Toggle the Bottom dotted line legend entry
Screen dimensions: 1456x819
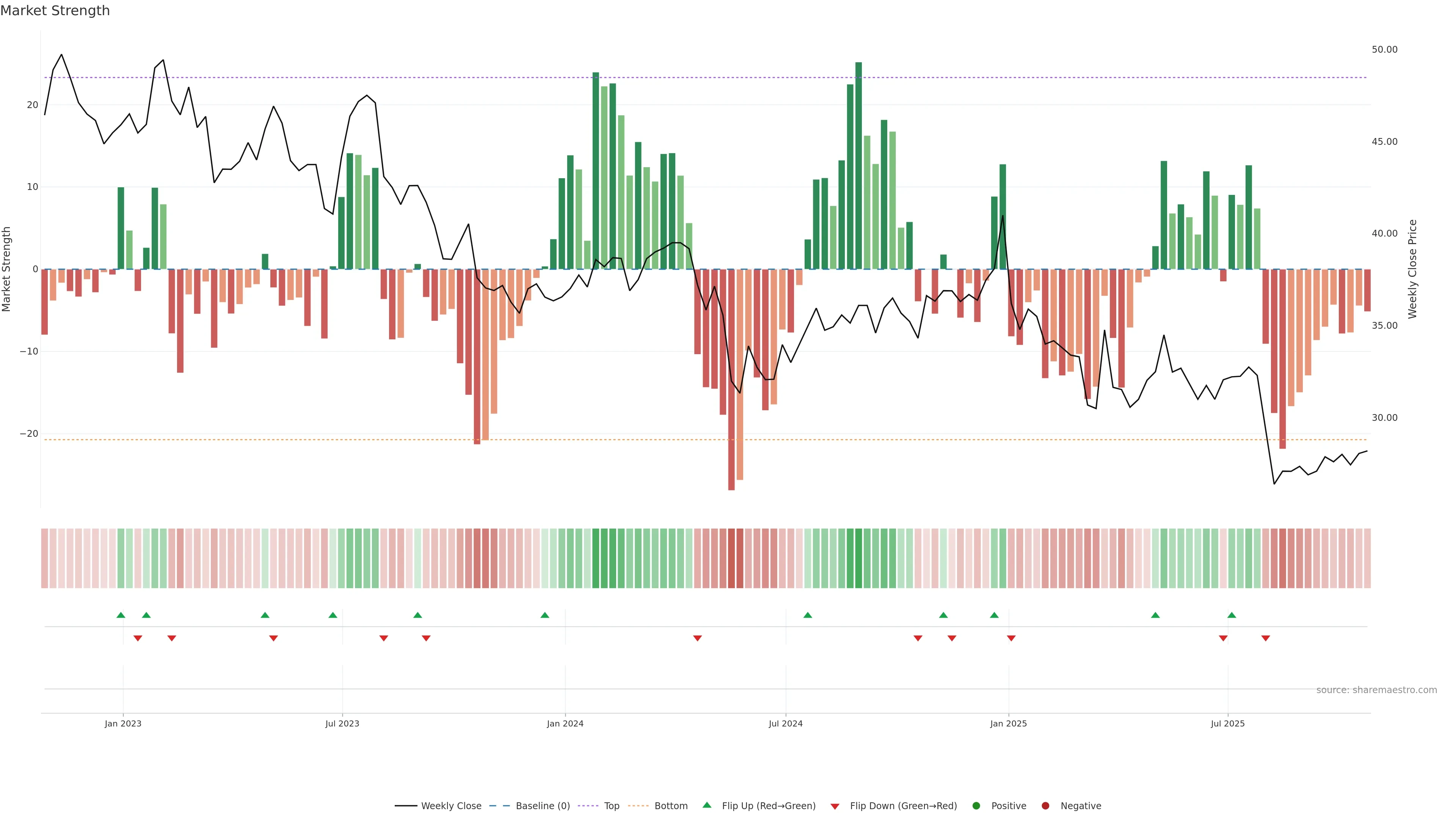670,806
